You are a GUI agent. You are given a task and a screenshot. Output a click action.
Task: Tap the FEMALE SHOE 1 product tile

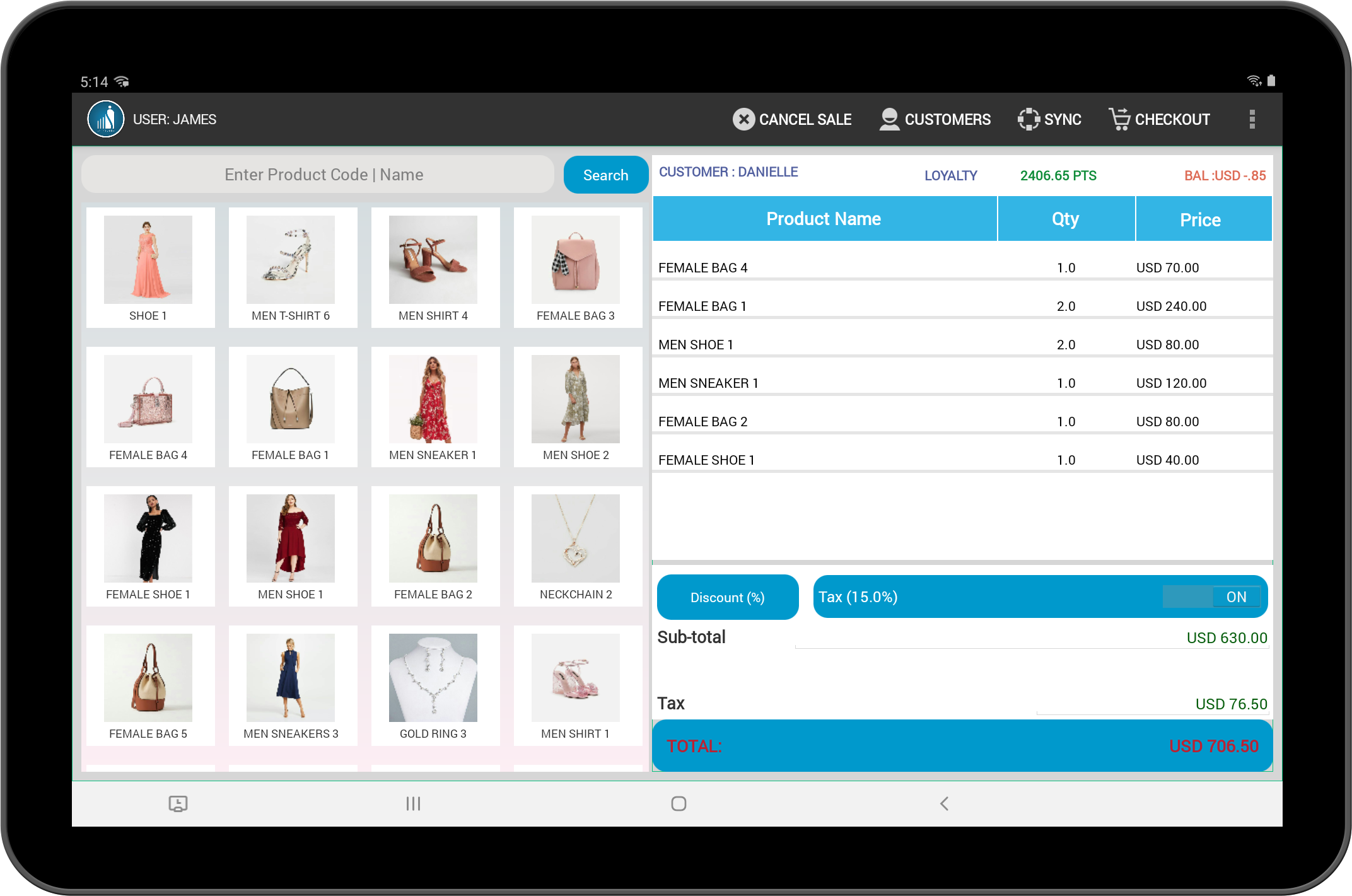[x=151, y=546]
